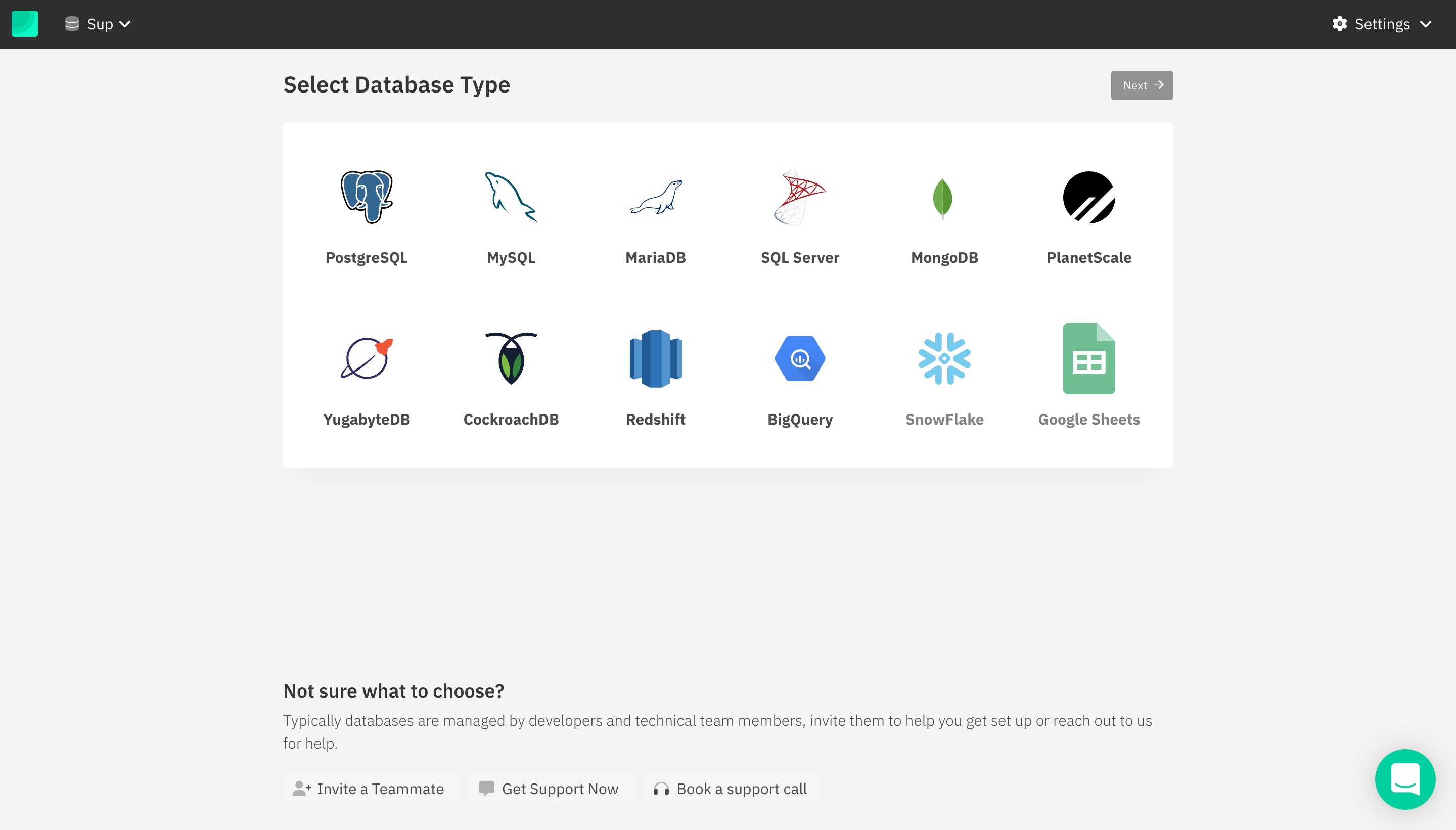Click the database stack icon beside Sup
Viewport: 1456px width, 830px height.
point(72,24)
